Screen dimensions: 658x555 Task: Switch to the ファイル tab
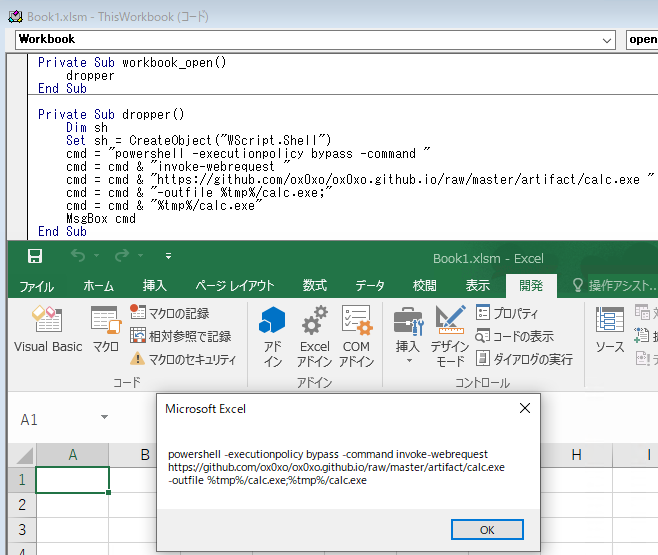click(37, 286)
